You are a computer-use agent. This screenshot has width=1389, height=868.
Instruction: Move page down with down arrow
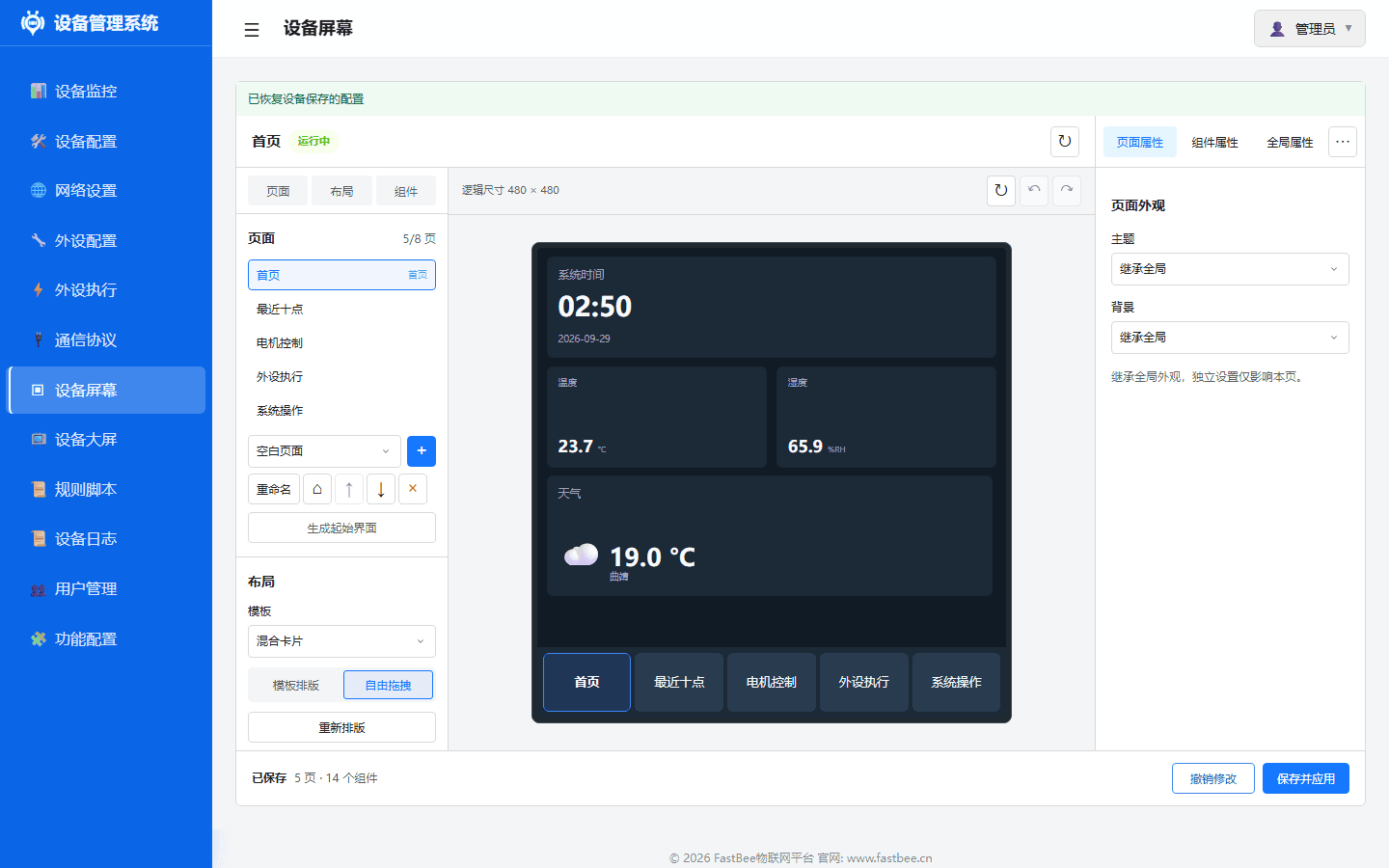[381, 489]
